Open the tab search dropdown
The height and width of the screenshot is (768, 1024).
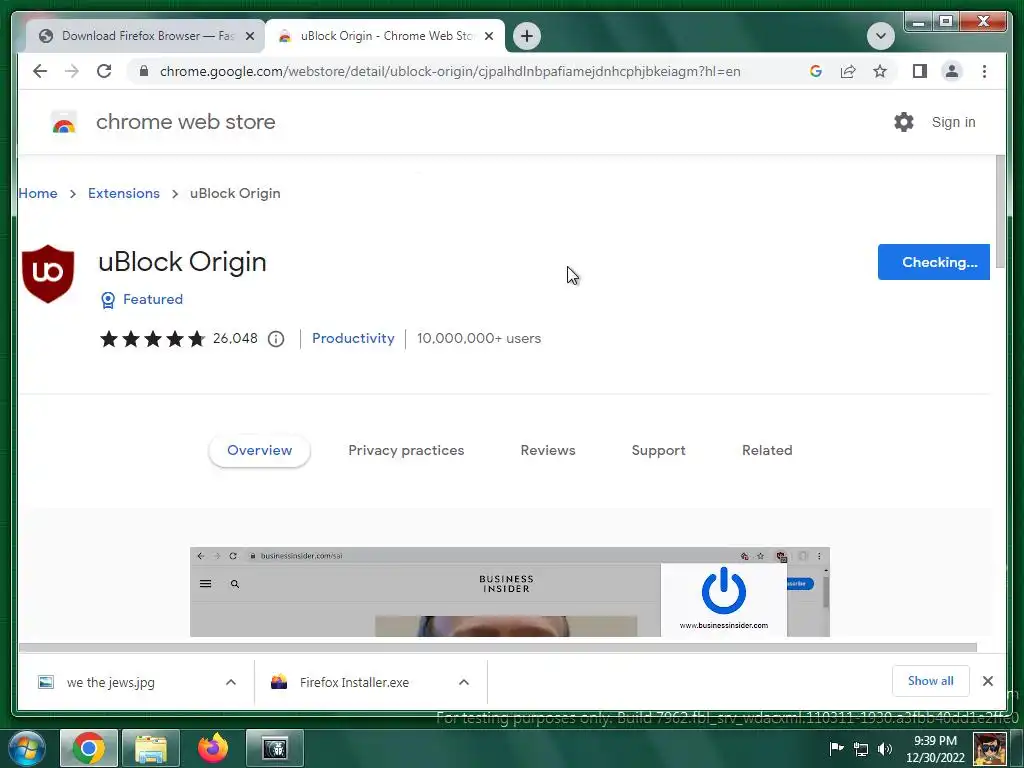(x=880, y=36)
